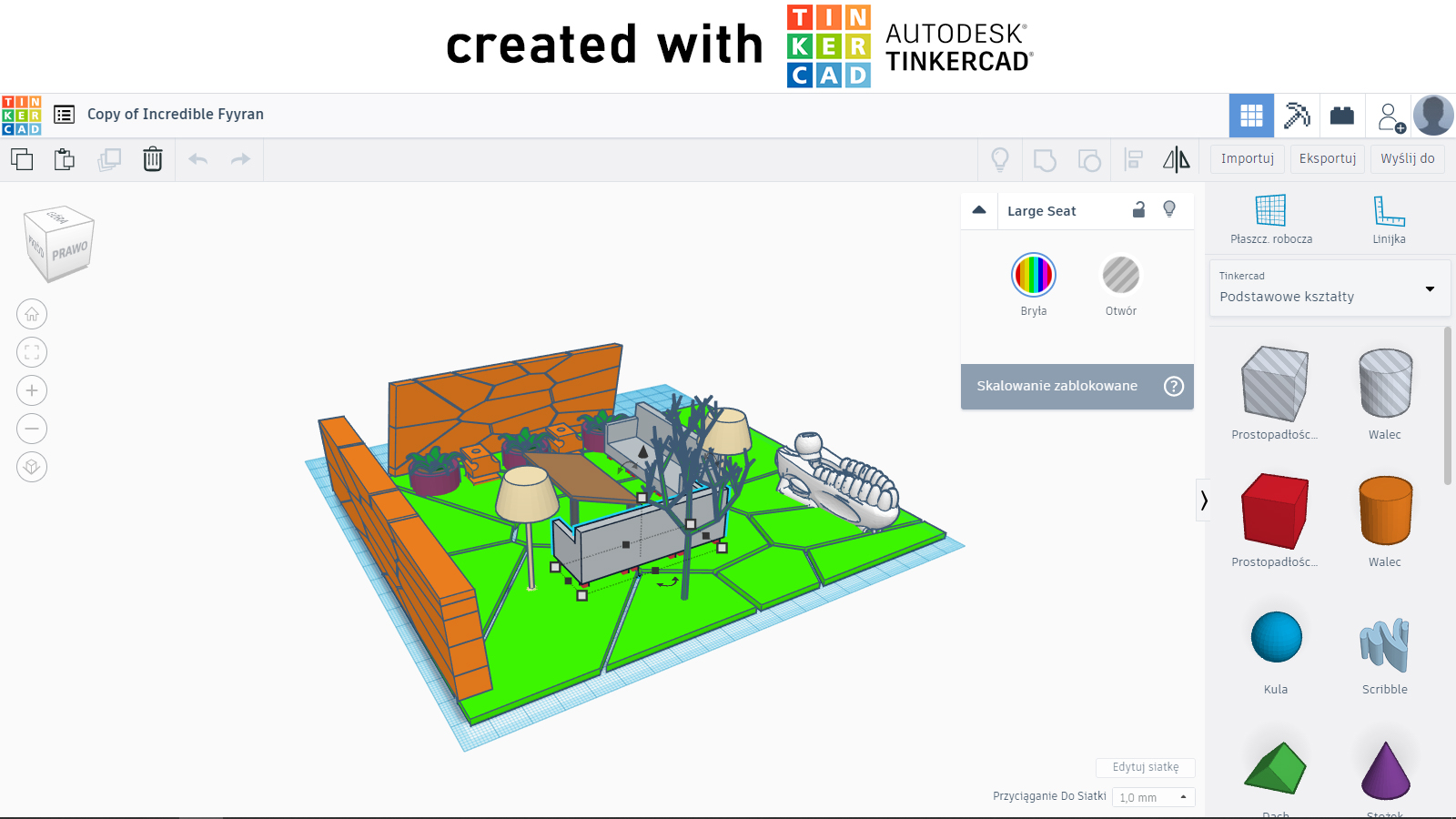
Task: Choose Bryła solid color option
Action: [x=1034, y=275]
